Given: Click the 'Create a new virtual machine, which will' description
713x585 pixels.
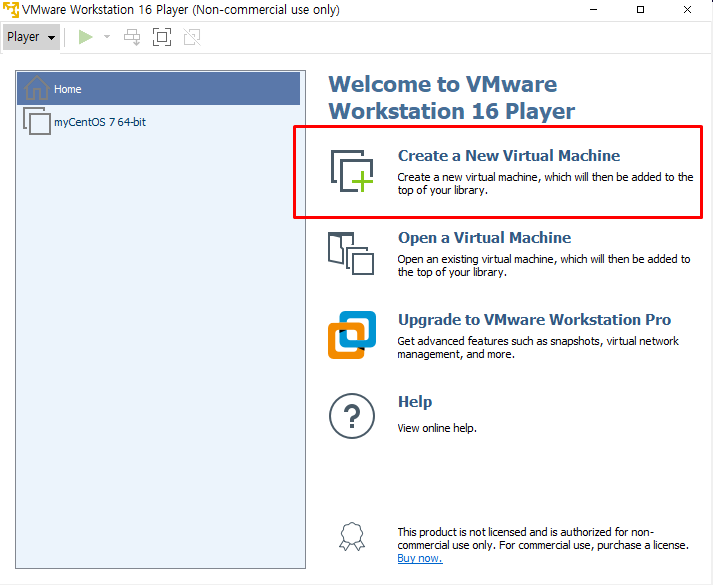Looking at the screenshot, I should point(545,183).
